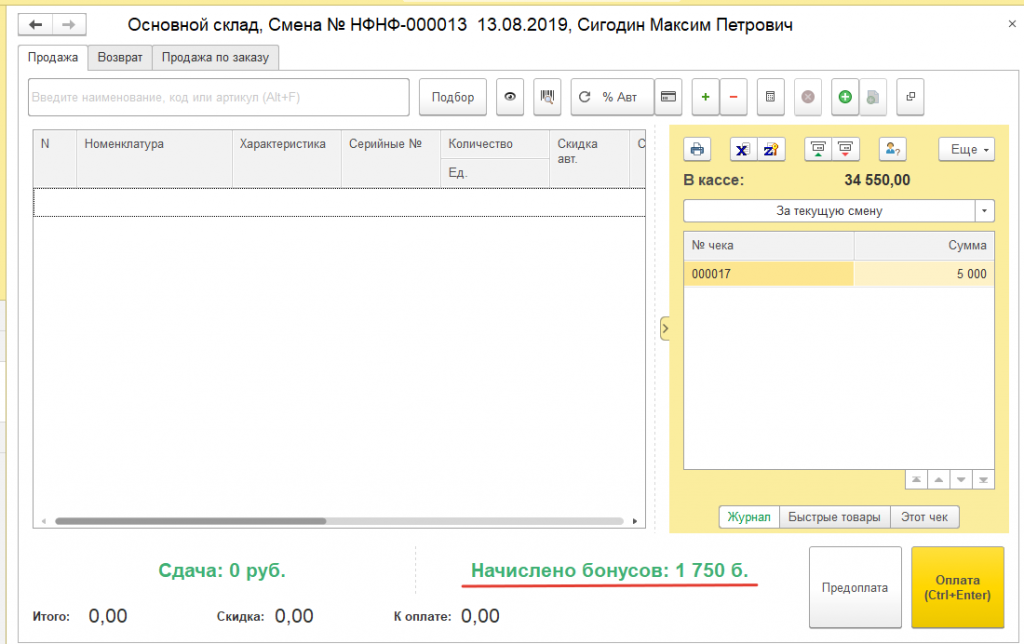Image resolution: width=1024 pixels, height=644 pixels.
Task: Open the Продажа по заказу tab
Action: (215, 58)
